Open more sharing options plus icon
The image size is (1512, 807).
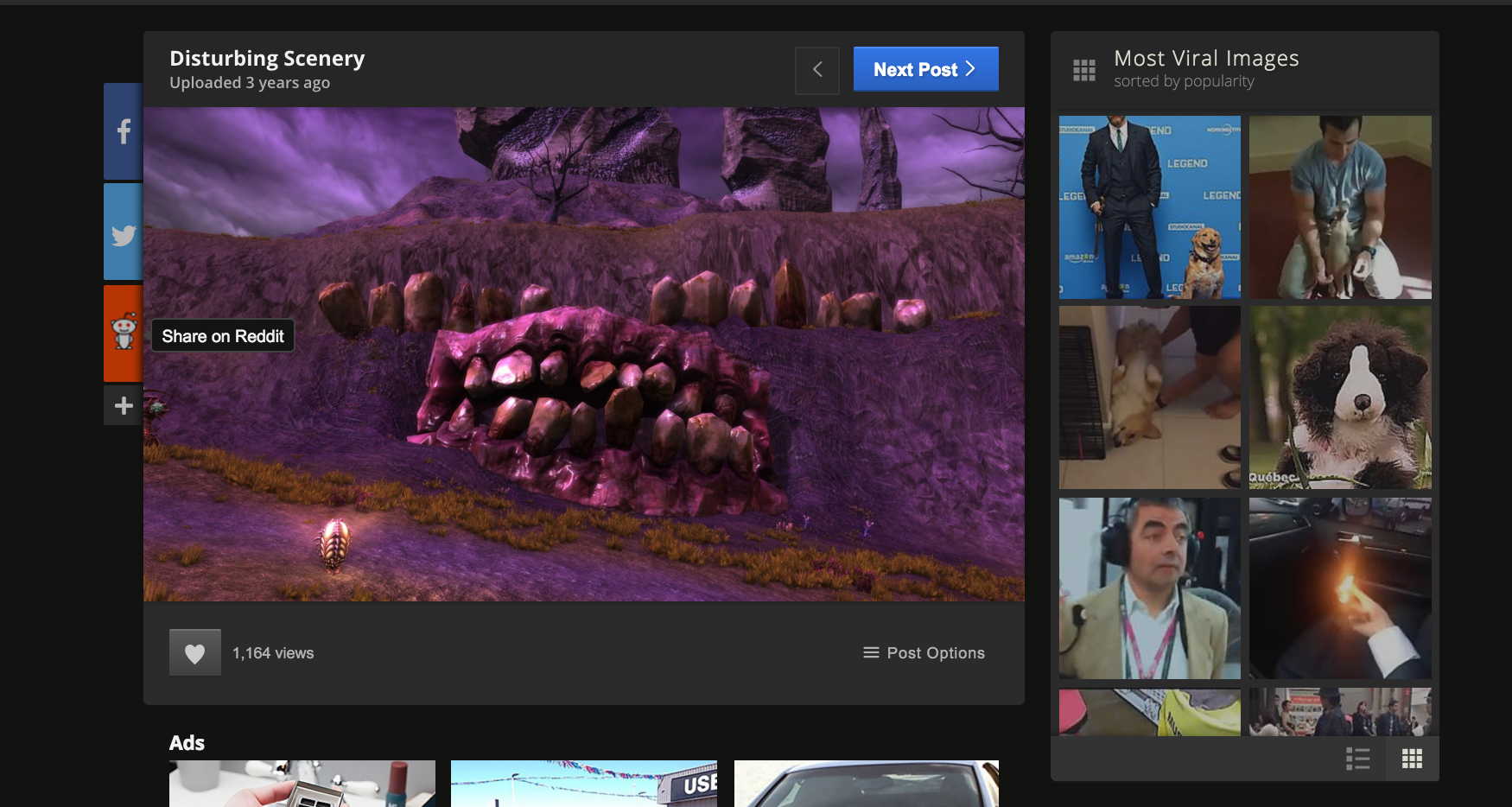click(x=124, y=405)
